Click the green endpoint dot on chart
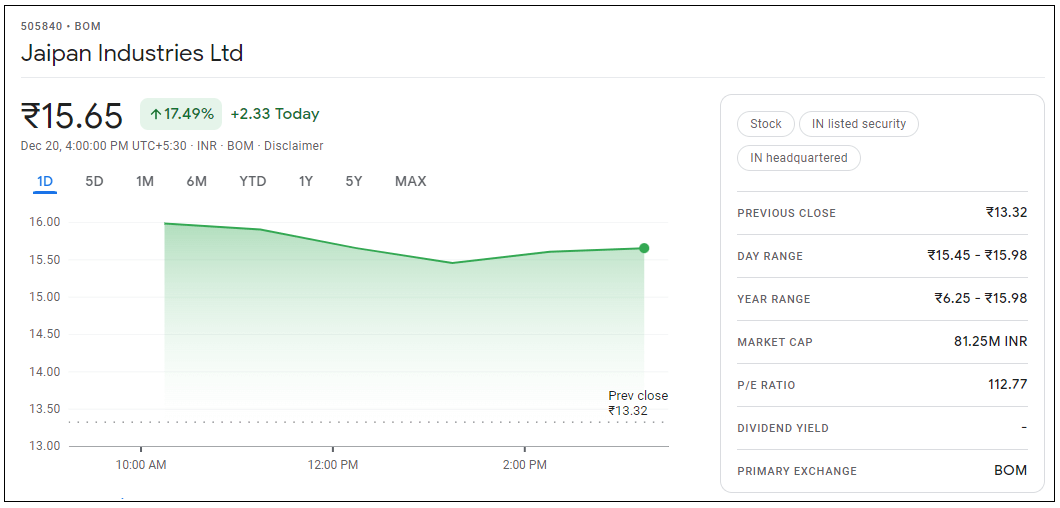1060x508 pixels. coord(644,248)
